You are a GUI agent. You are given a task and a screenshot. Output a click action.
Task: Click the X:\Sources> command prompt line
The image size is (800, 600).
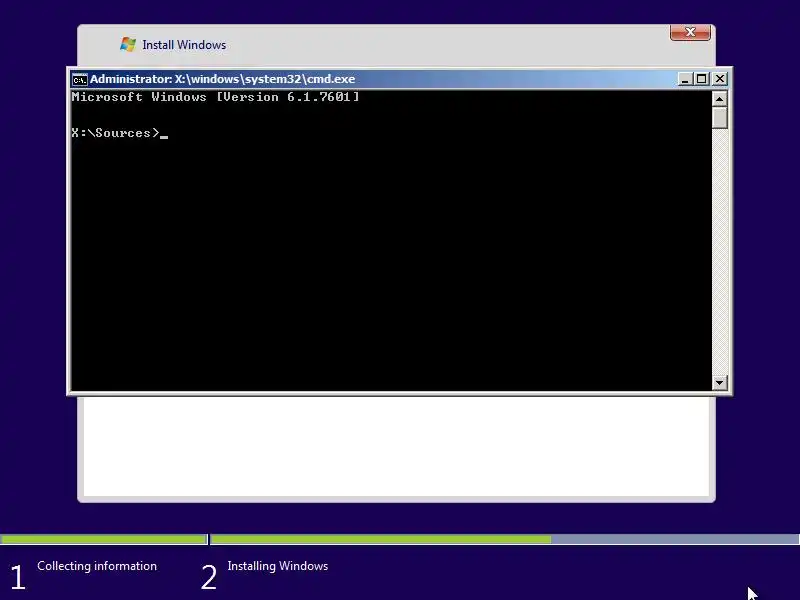tap(120, 133)
